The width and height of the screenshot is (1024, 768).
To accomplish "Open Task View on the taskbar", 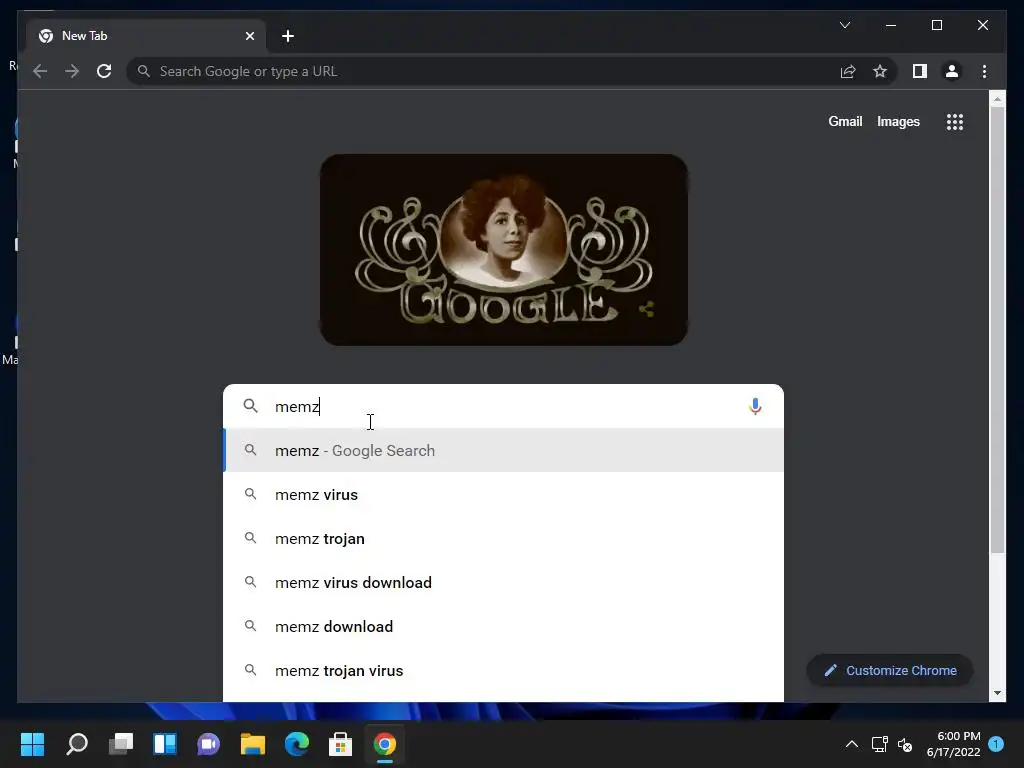I will click(x=121, y=744).
